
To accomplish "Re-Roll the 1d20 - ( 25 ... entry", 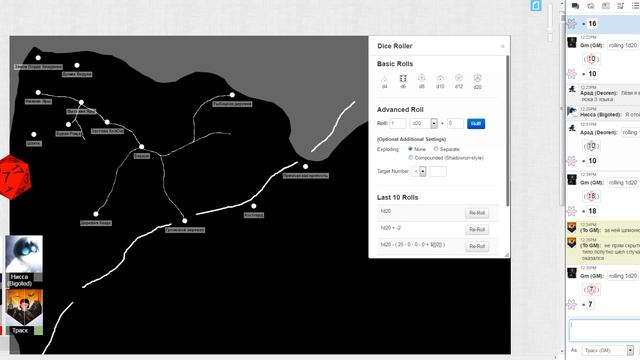I will (x=477, y=247).
